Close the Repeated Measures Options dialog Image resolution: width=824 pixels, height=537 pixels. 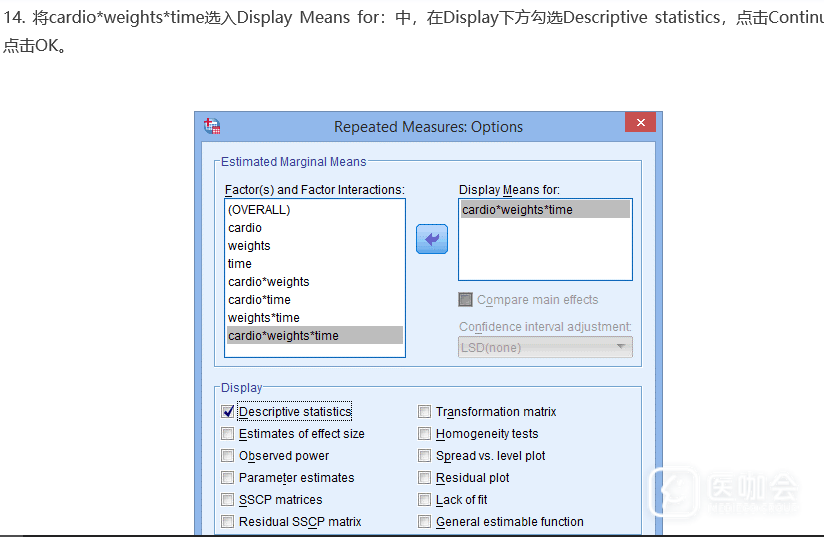pos(640,123)
